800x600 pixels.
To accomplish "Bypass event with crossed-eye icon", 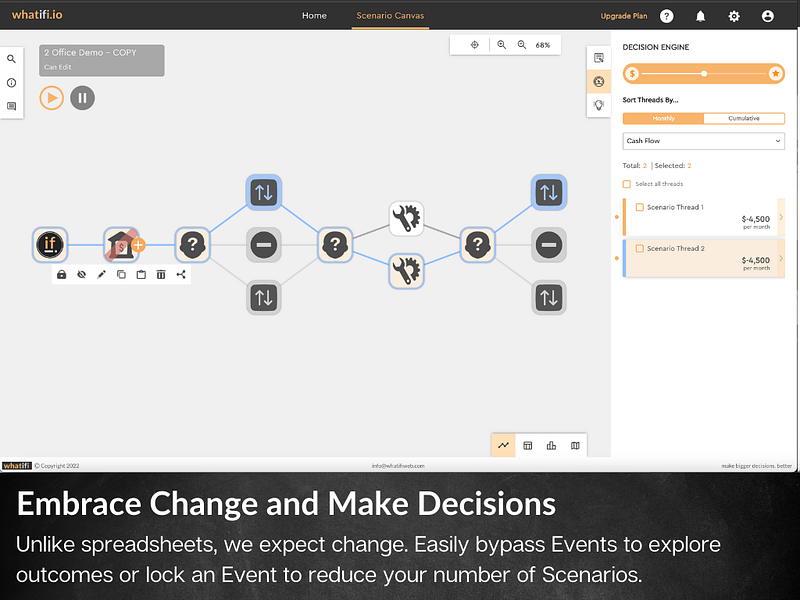I will [x=81, y=274].
